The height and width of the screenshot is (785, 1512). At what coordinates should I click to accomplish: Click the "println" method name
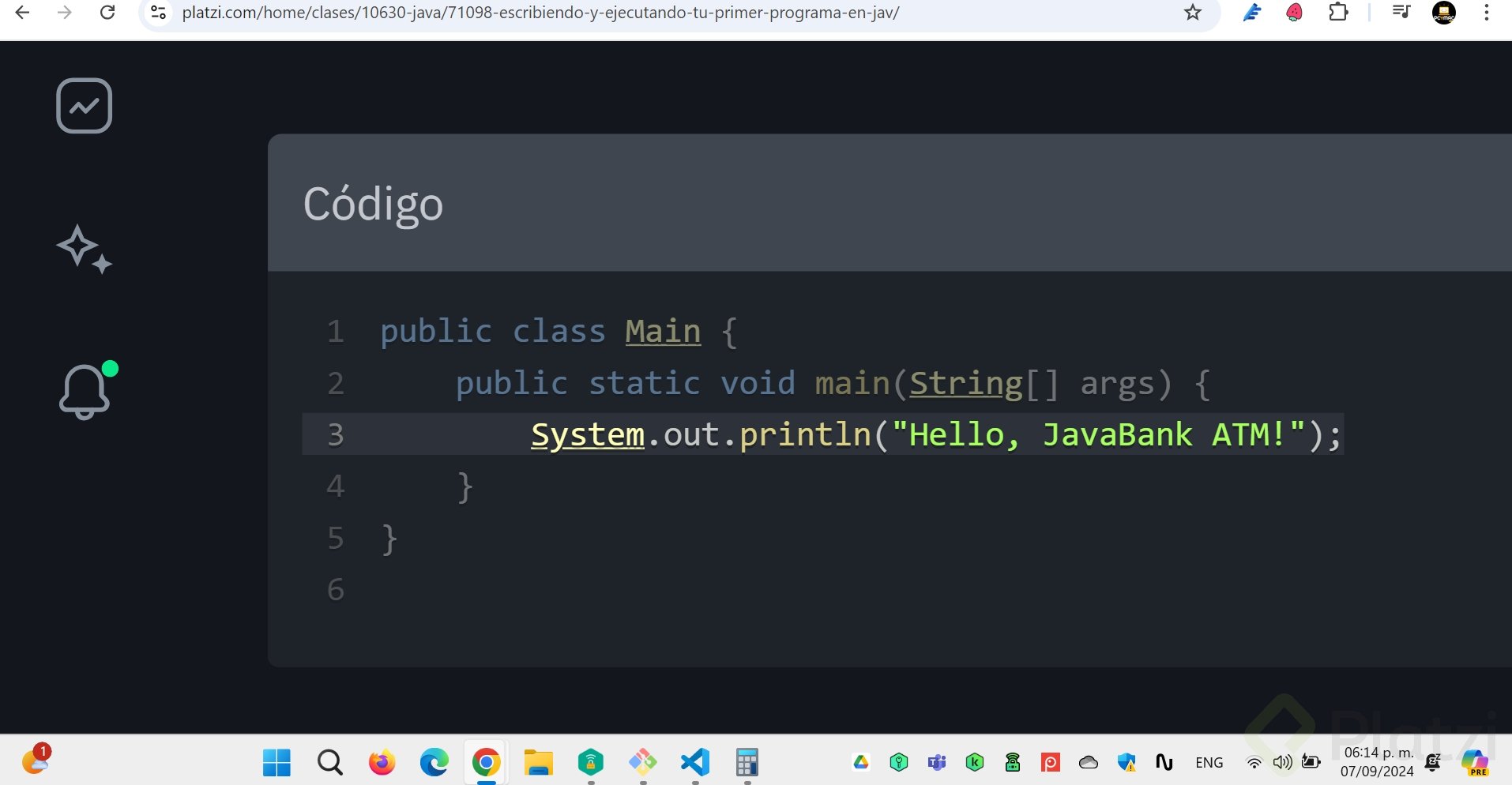[x=805, y=434]
